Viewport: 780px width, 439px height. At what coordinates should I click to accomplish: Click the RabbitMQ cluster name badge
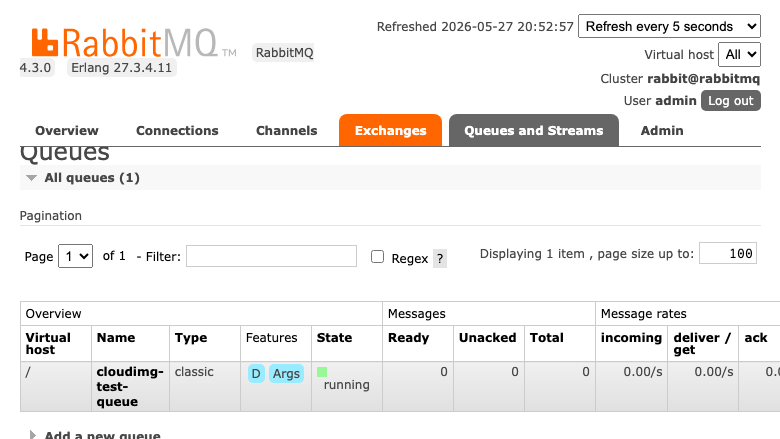pos(284,53)
